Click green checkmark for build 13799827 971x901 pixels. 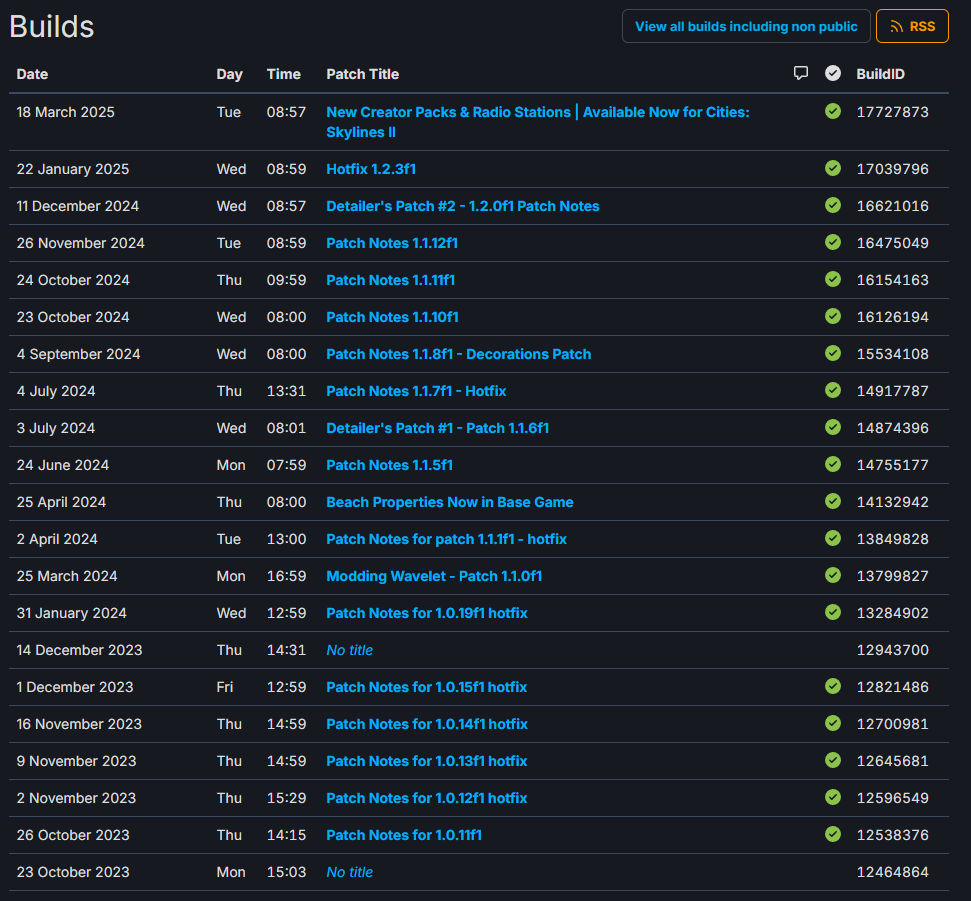click(x=833, y=576)
